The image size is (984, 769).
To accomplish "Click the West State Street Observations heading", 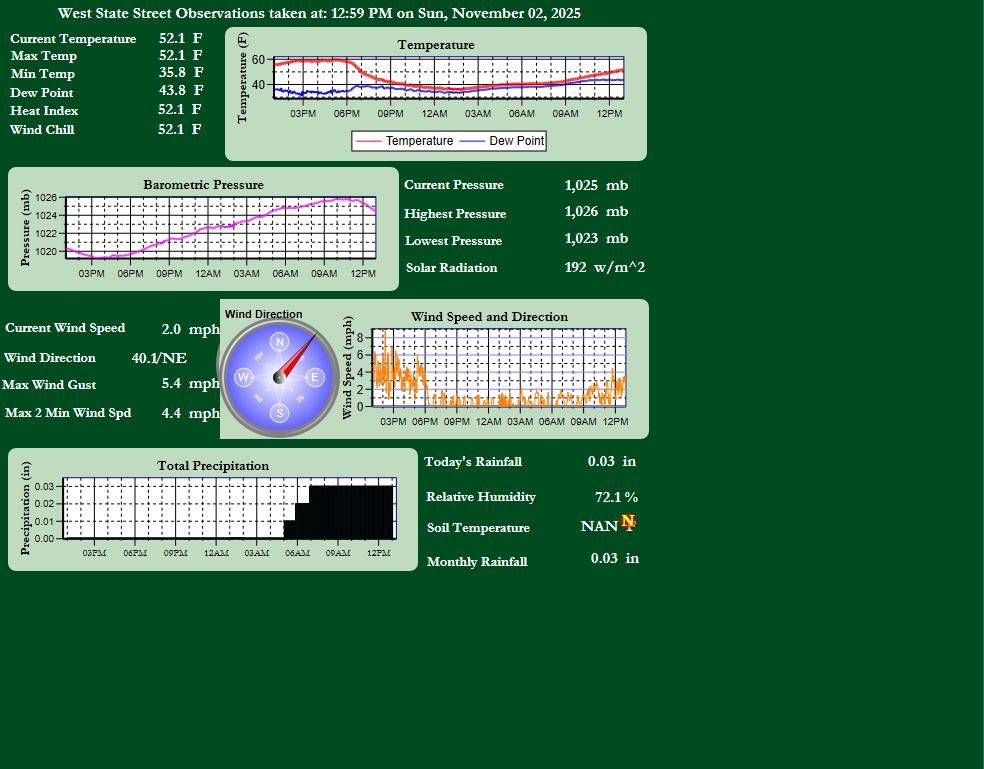I will [x=319, y=14].
